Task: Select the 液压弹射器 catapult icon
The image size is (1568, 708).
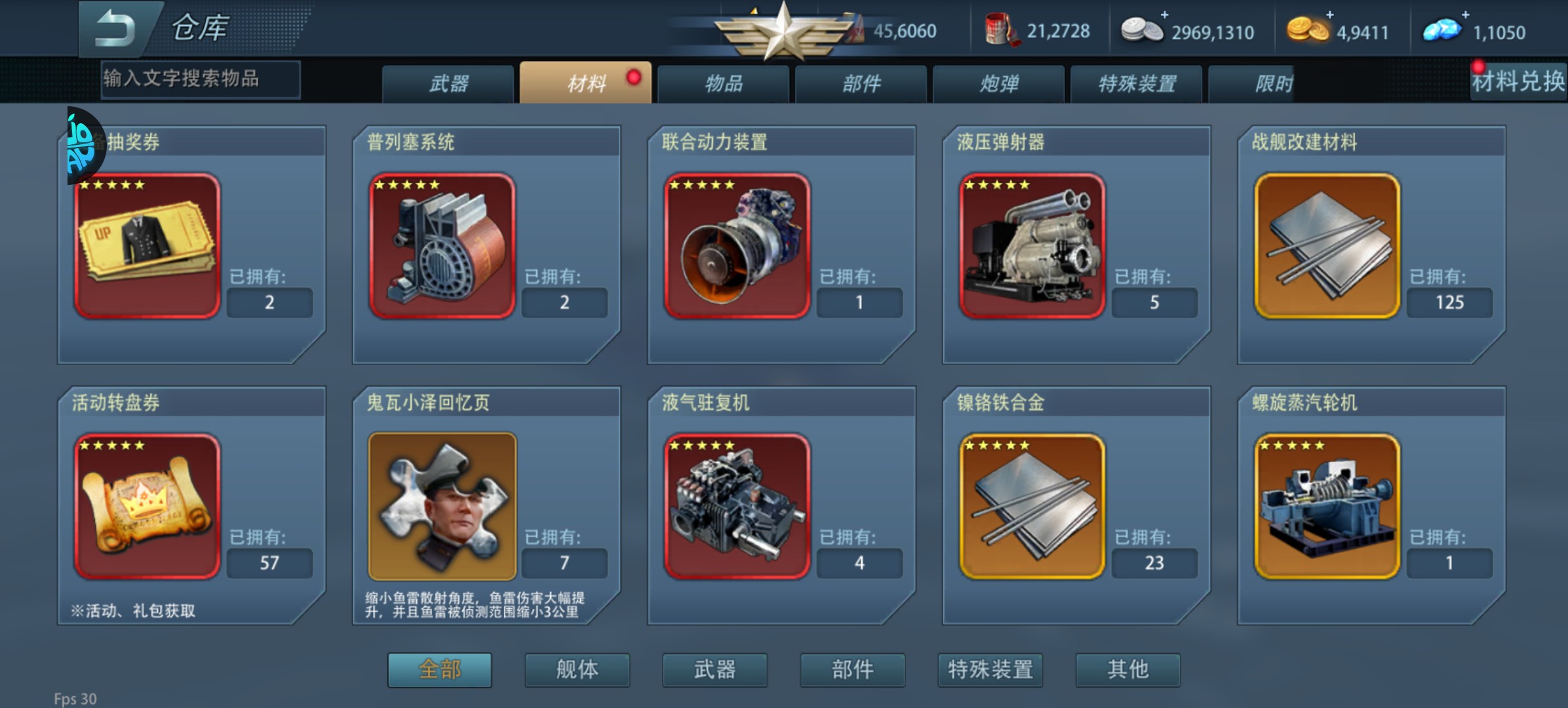Action: coord(1032,246)
